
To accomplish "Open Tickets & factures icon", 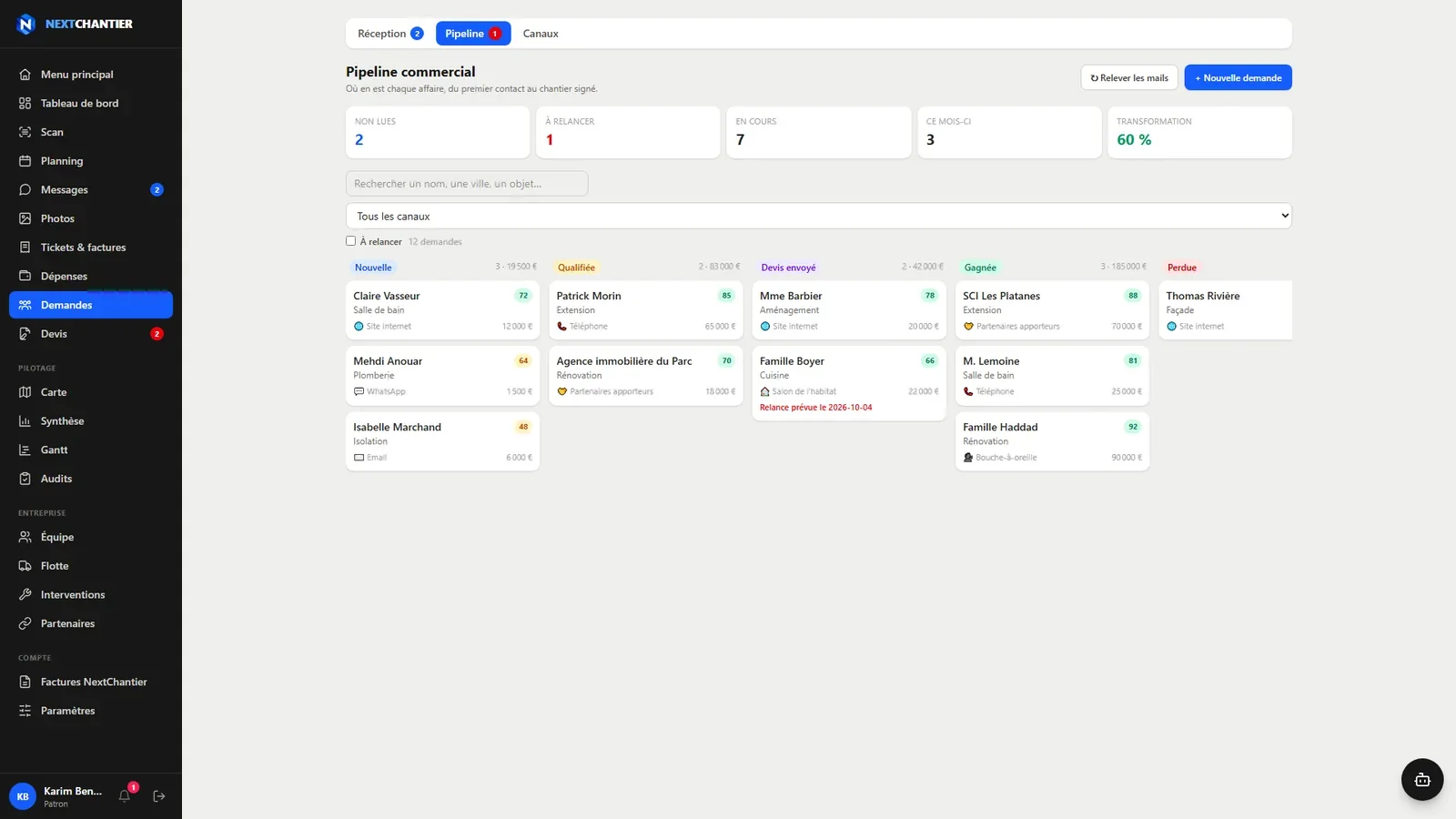I will pos(25,248).
